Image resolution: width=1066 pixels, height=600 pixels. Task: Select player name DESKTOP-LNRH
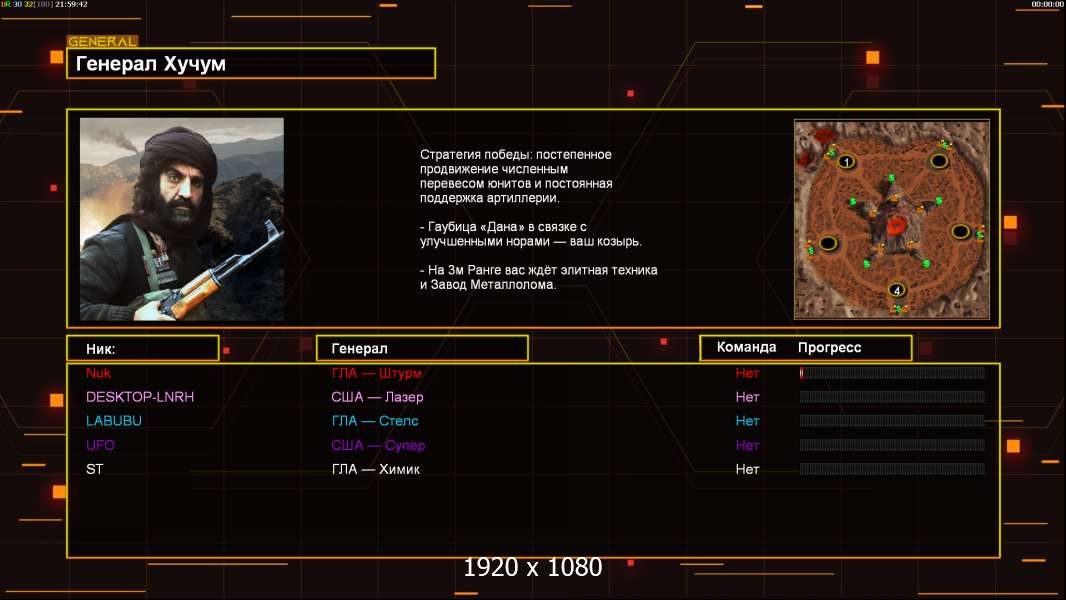(x=140, y=397)
